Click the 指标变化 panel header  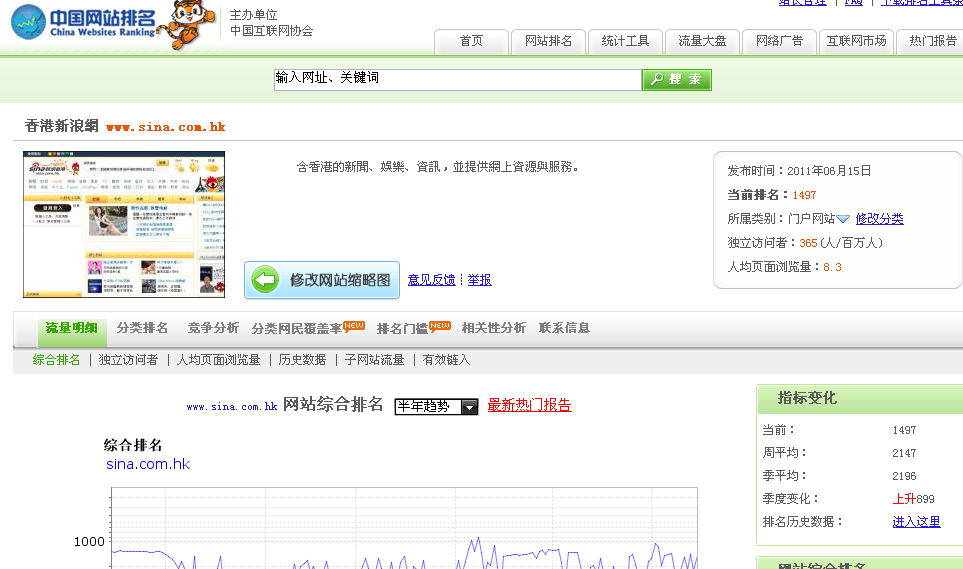(860, 399)
